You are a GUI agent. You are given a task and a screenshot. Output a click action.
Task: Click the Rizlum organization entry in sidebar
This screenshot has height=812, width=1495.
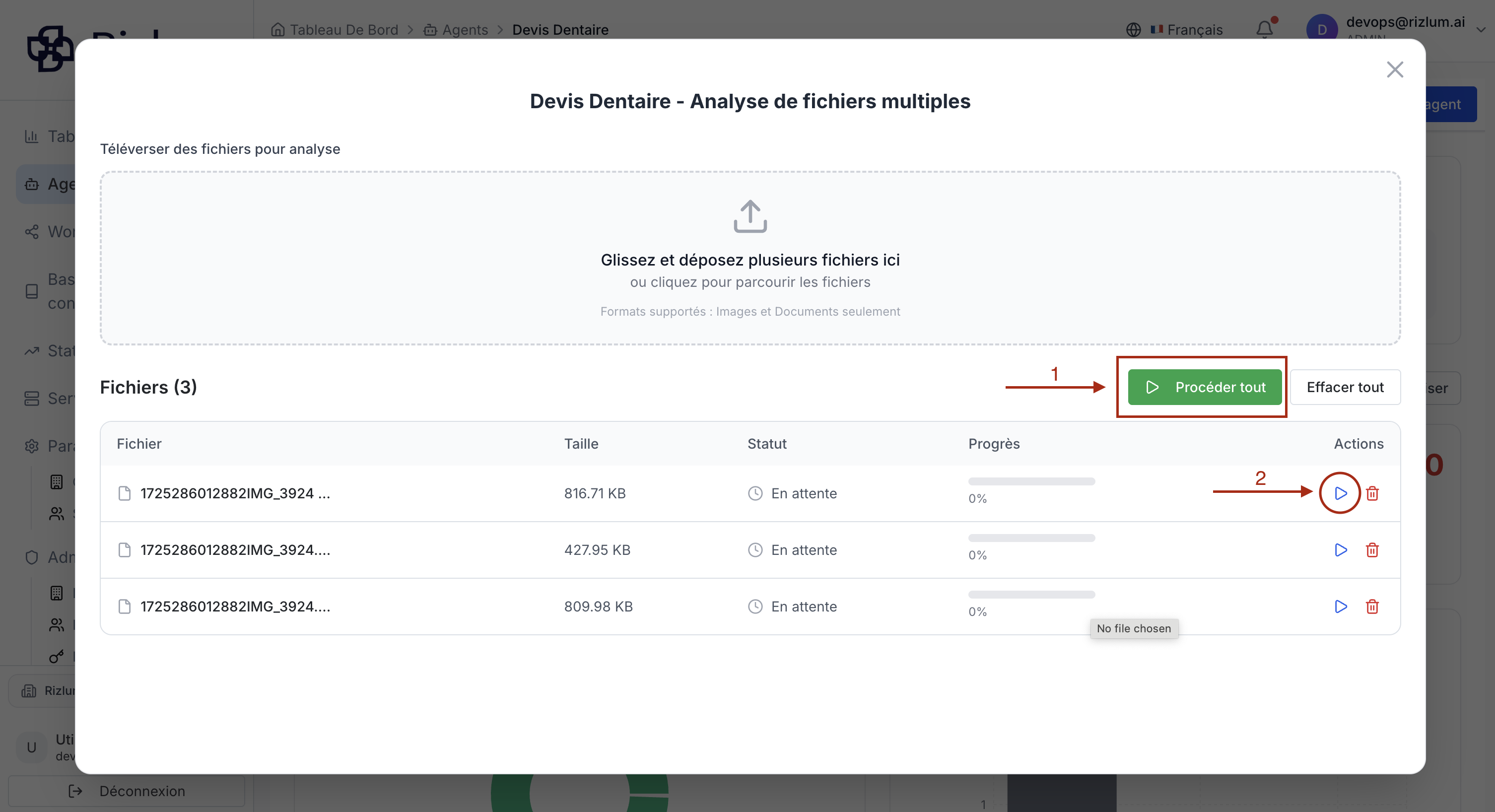coord(42,691)
